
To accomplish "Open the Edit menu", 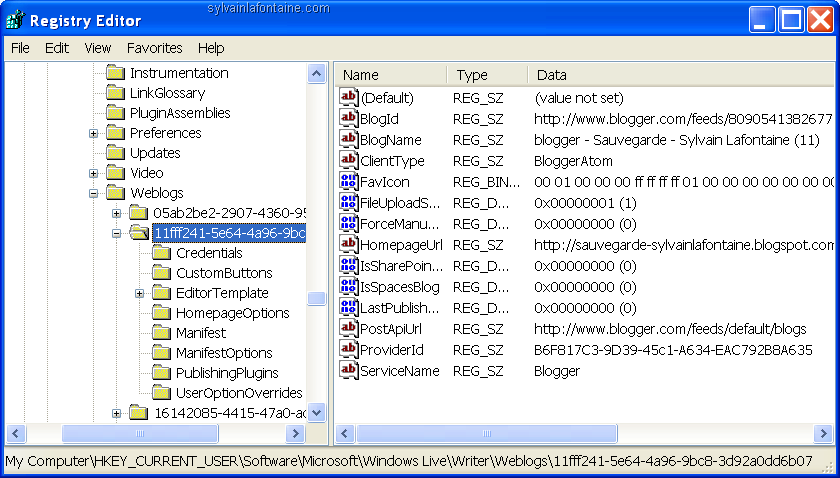I will coord(57,48).
